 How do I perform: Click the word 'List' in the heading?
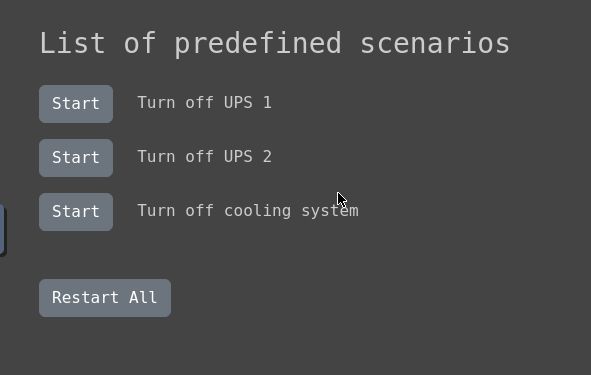click(x=72, y=43)
